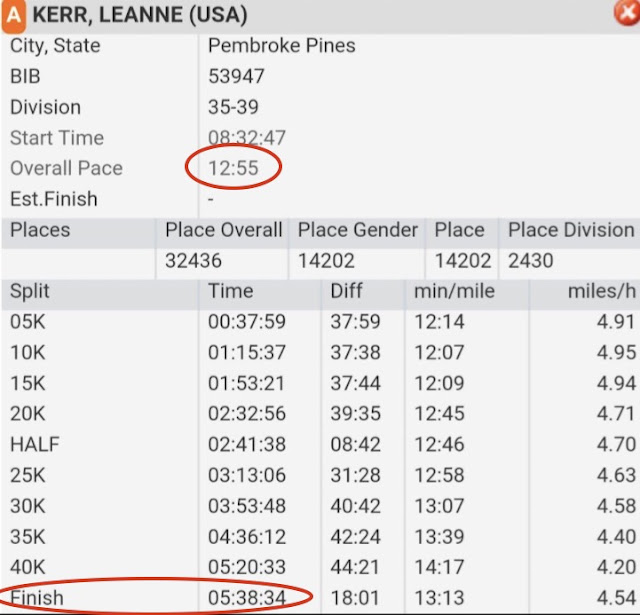Click the Split column header
The width and height of the screenshot is (640, 615).
click(x=29, y=291)
